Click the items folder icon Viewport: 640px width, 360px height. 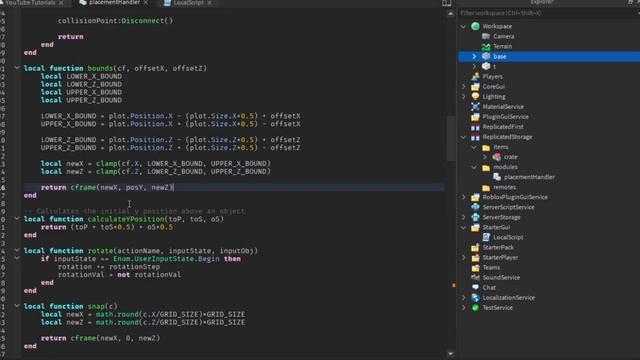click(486, 147)
